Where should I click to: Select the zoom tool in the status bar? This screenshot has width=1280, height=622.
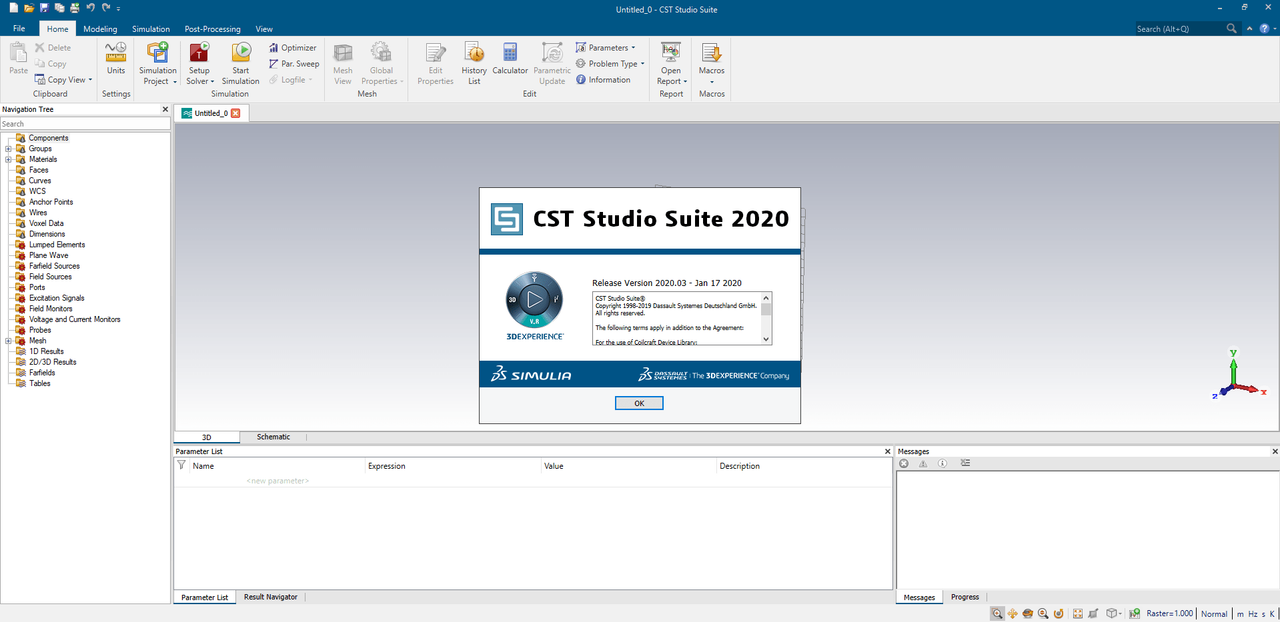[997, 613]
